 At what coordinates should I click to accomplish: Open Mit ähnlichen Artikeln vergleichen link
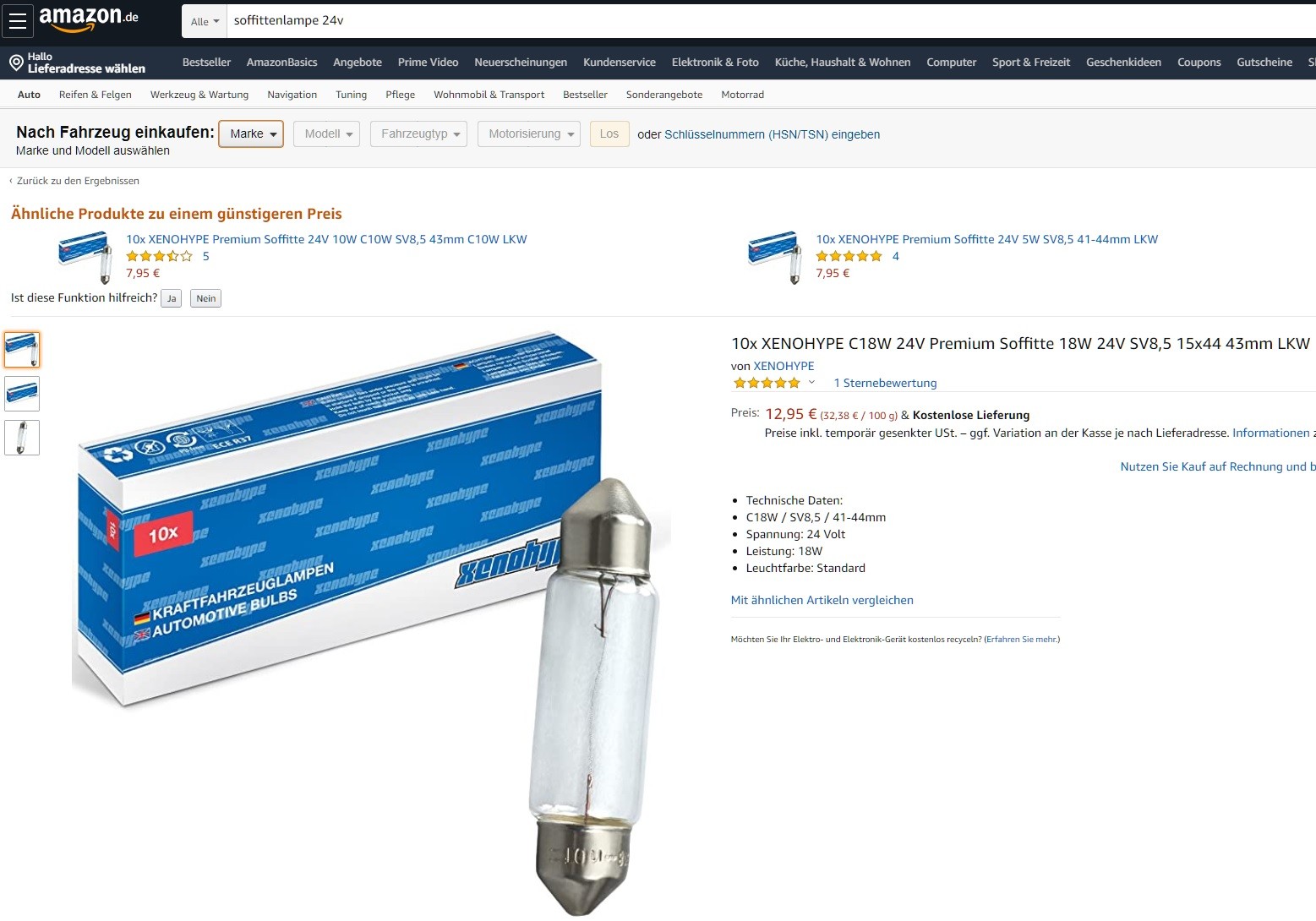(822, 601)
